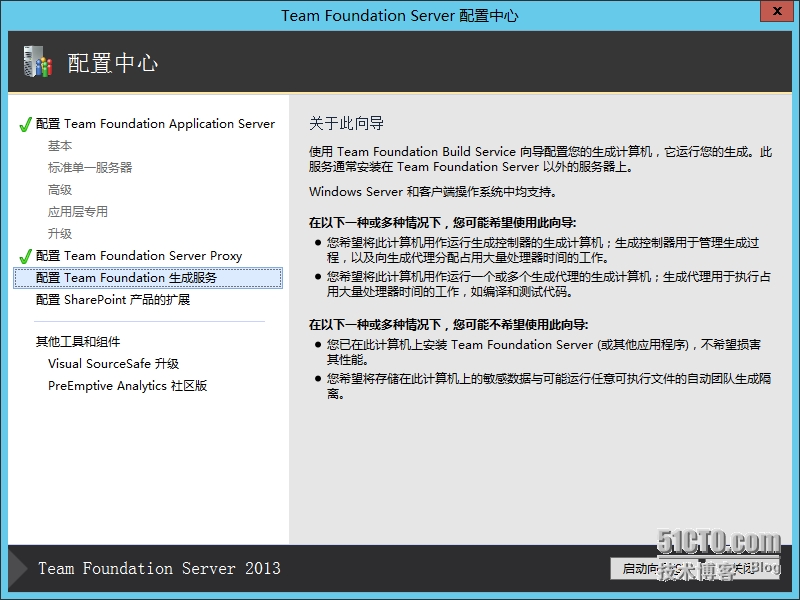800x600 pixels.
Task: Open the 基本 wizard option
Action: (60, 146)
